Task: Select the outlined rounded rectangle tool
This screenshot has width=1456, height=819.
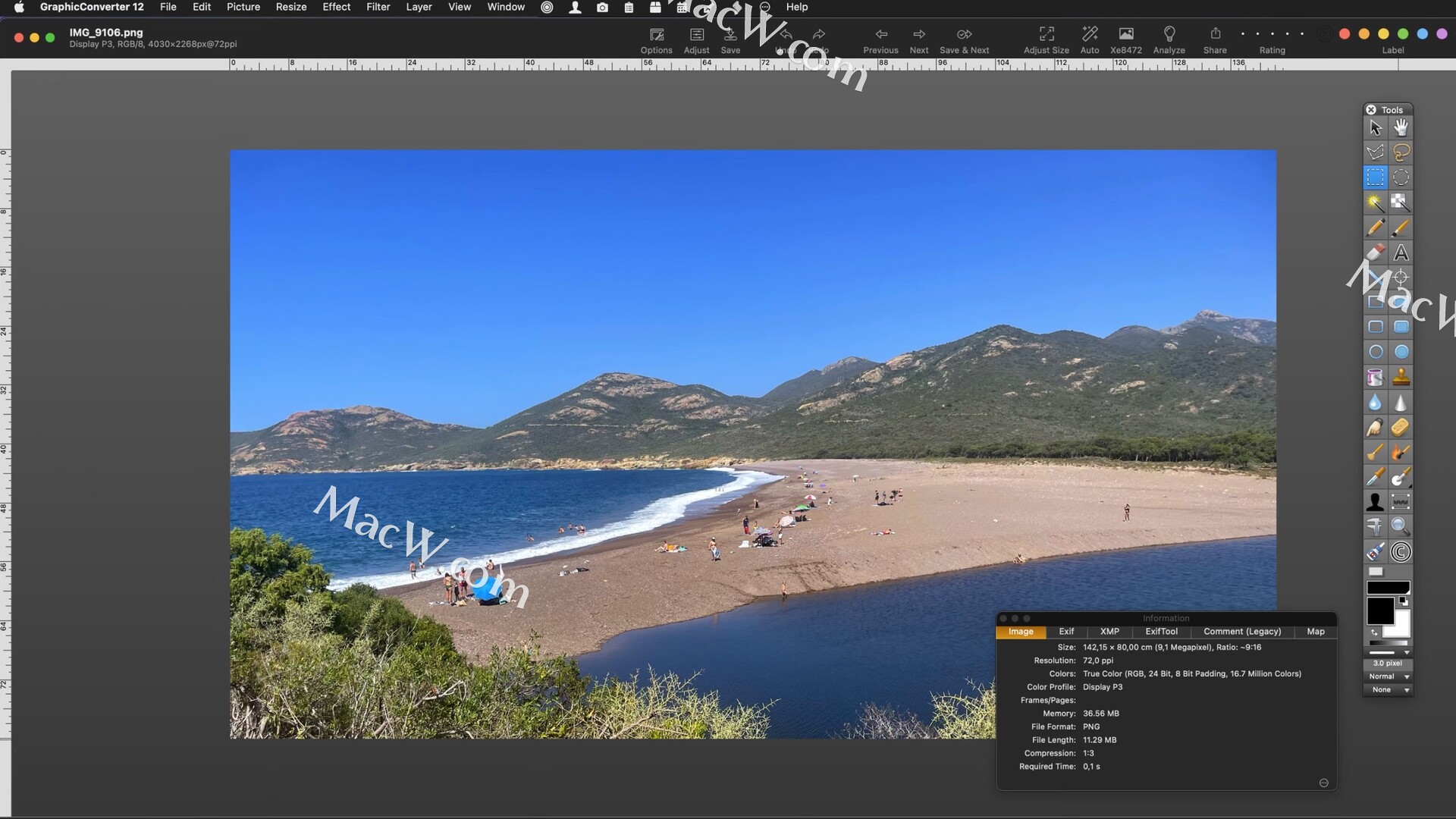Action: tap(1376, 327)
